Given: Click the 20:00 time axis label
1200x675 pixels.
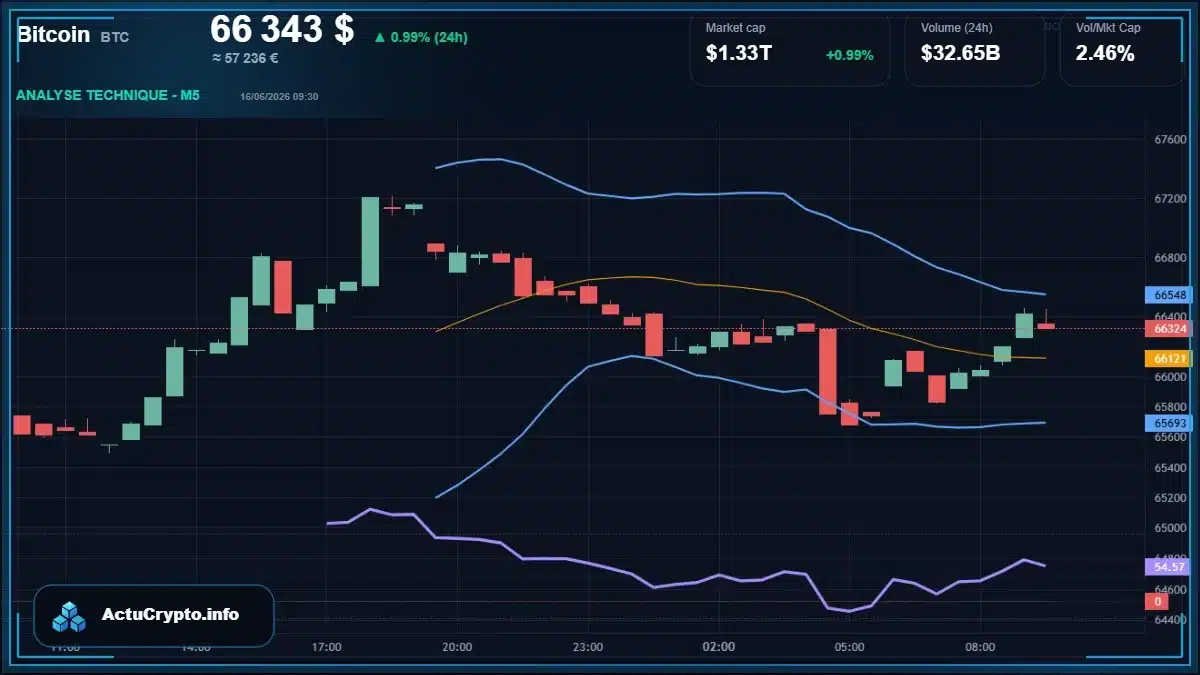Looking at the screenshot, I should click(x=457, y=647).
